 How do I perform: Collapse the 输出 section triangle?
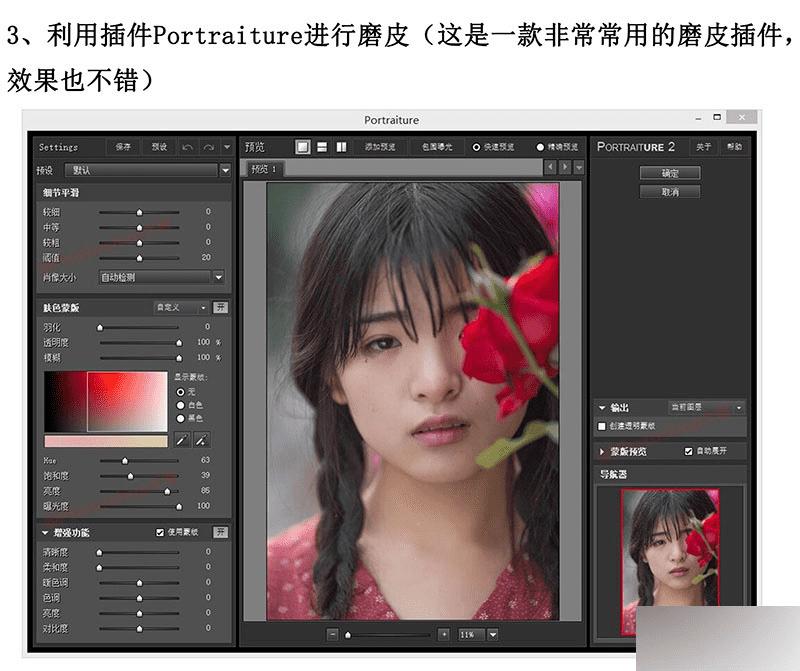pyautogui.click(x=602, y=408)
